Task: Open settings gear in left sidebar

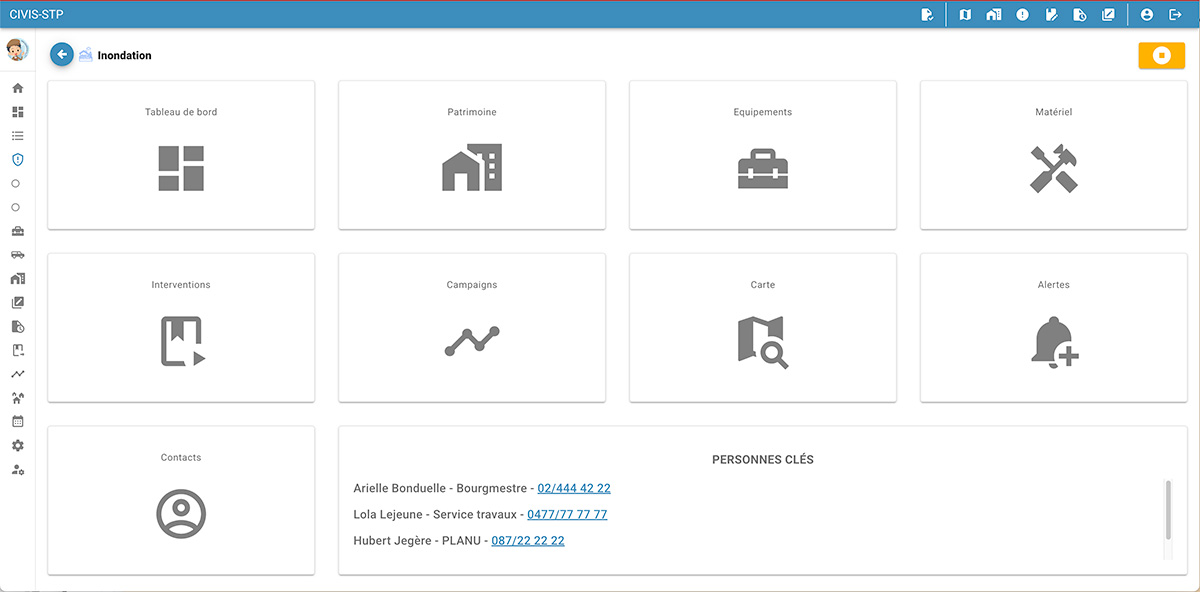Action: [x=17, y=446]
